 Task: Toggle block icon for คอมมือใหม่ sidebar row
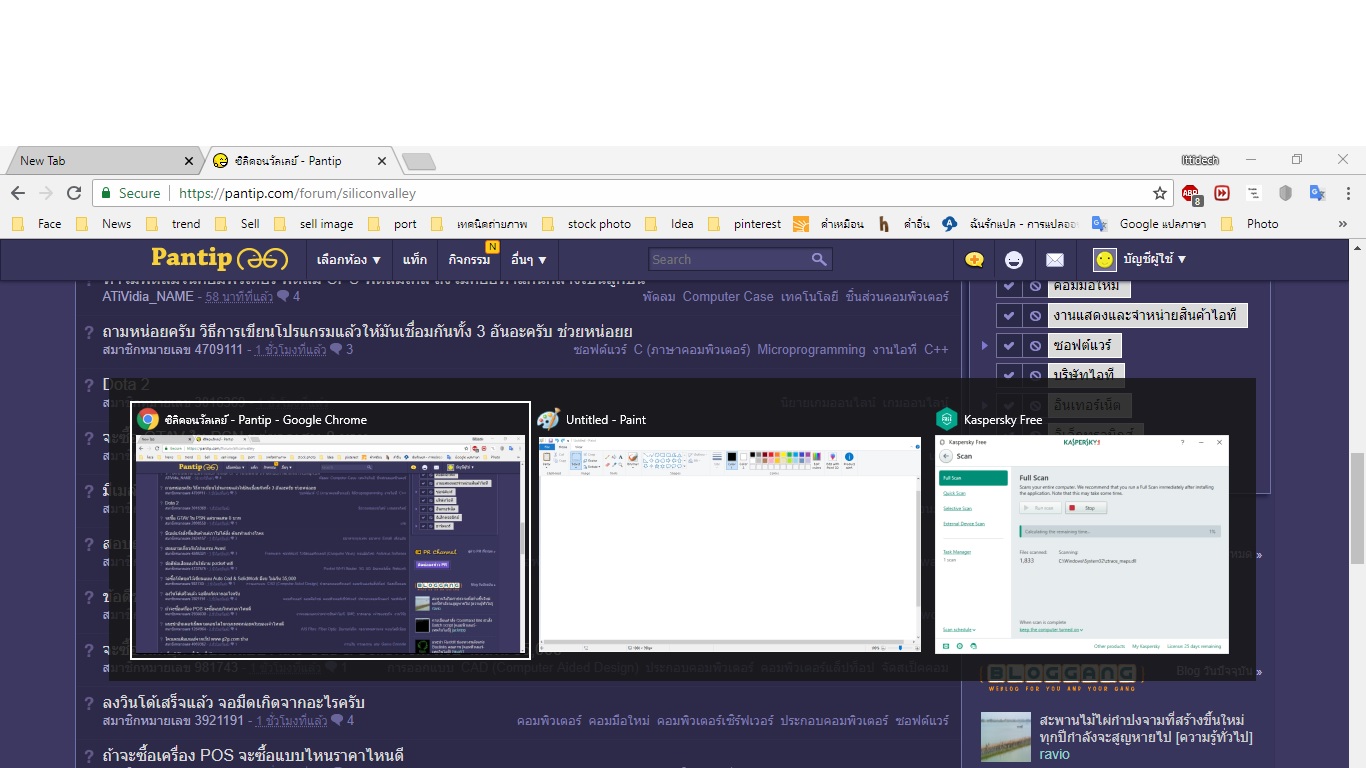[x=1034, y=287]
